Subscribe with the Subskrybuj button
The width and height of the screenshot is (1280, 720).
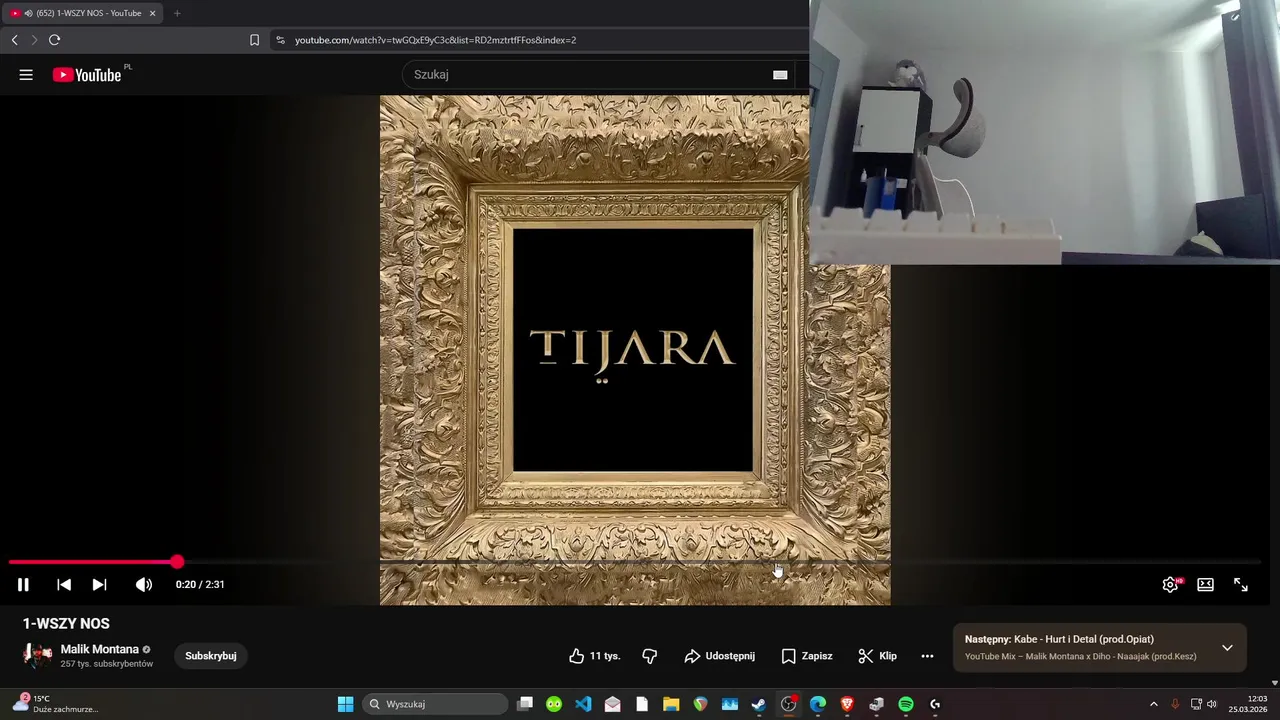point(211,656)
